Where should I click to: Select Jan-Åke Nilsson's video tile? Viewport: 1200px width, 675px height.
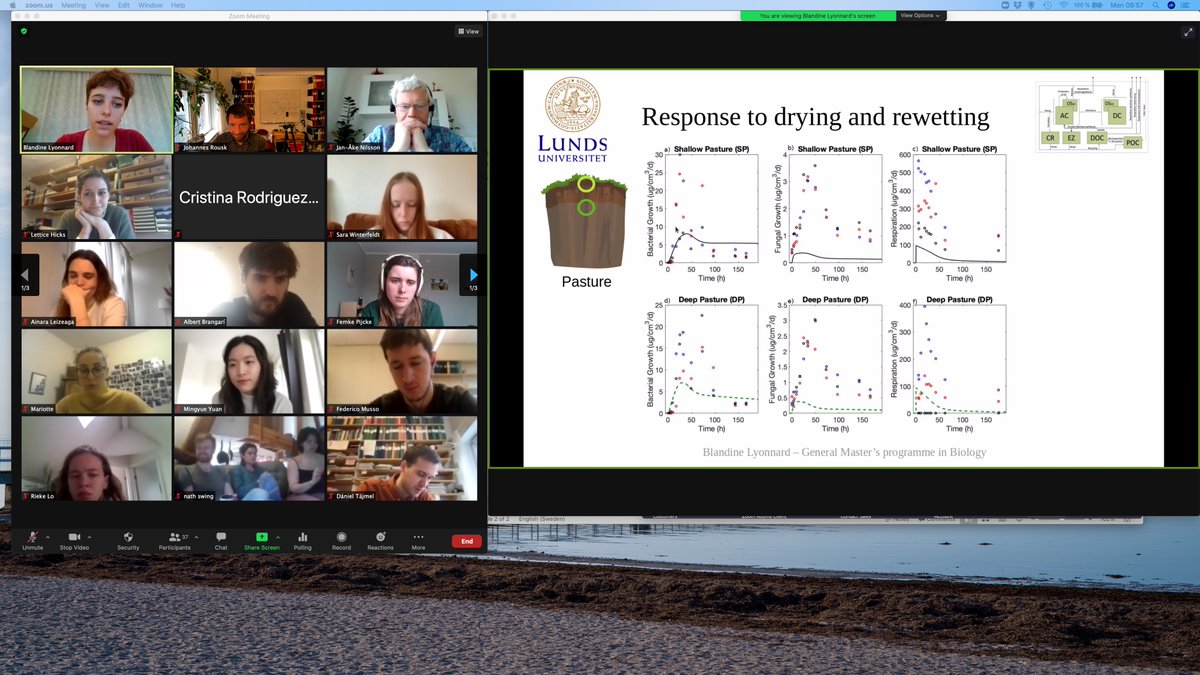(402, 110)
